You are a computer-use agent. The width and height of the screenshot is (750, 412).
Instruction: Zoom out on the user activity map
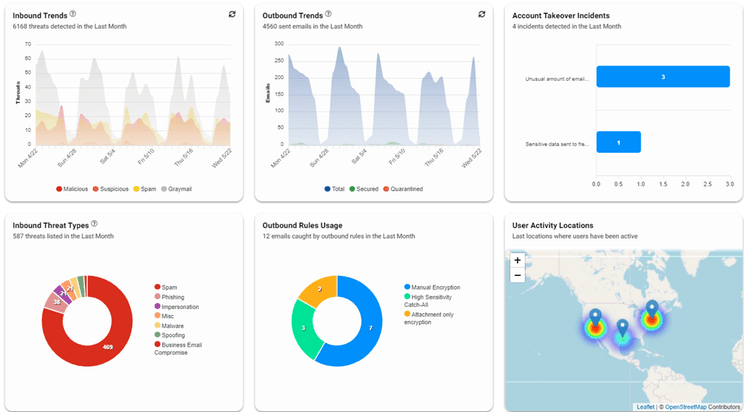coord(518,275)
